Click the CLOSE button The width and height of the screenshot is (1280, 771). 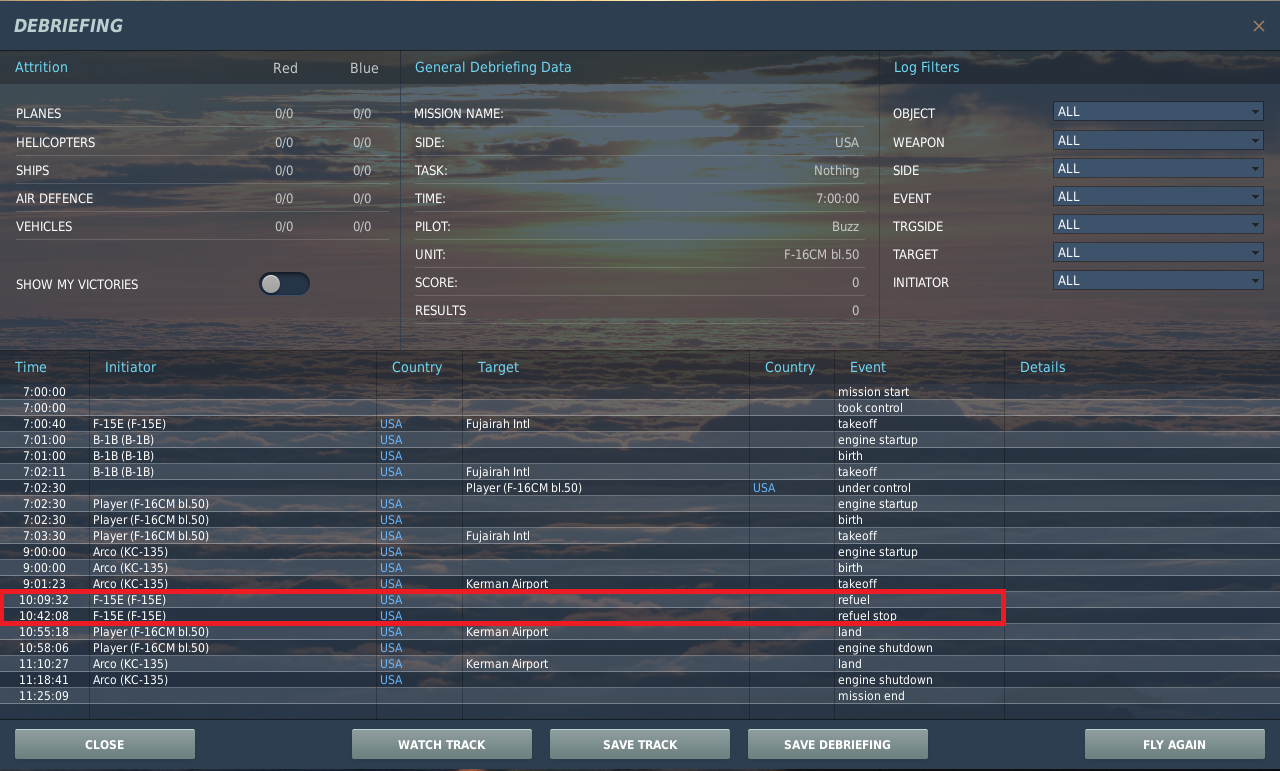(x=105, y=744)
